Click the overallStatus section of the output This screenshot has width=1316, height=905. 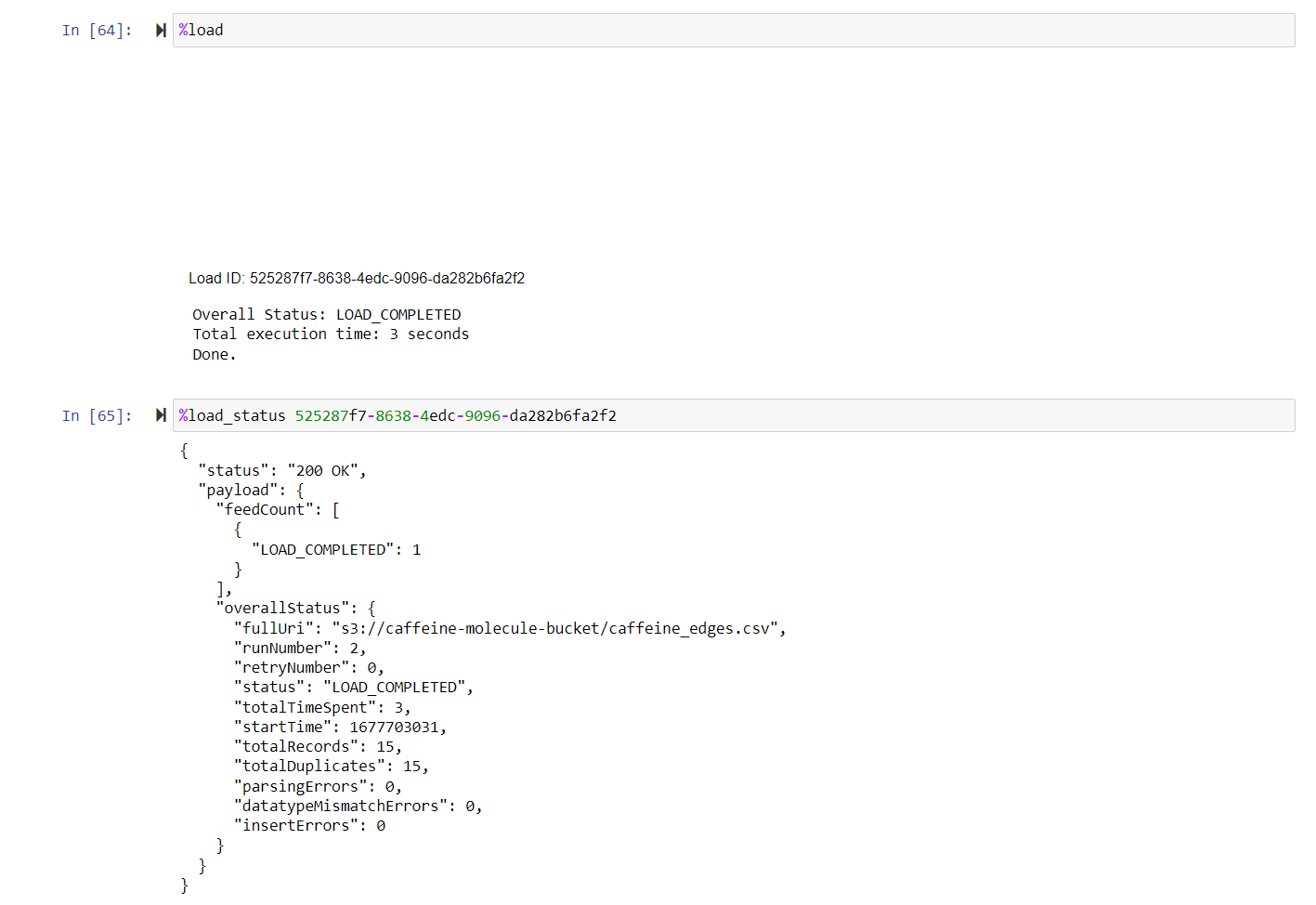click(293, 607)
